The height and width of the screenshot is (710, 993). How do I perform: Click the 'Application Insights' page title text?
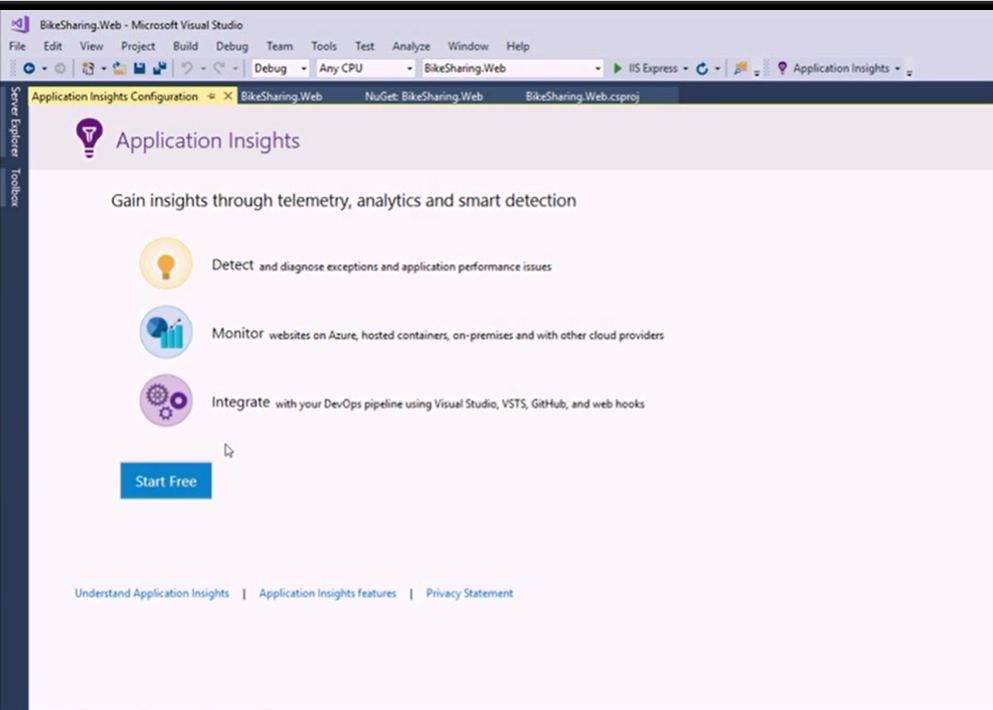pyautogui.click(x=208, y=140)
